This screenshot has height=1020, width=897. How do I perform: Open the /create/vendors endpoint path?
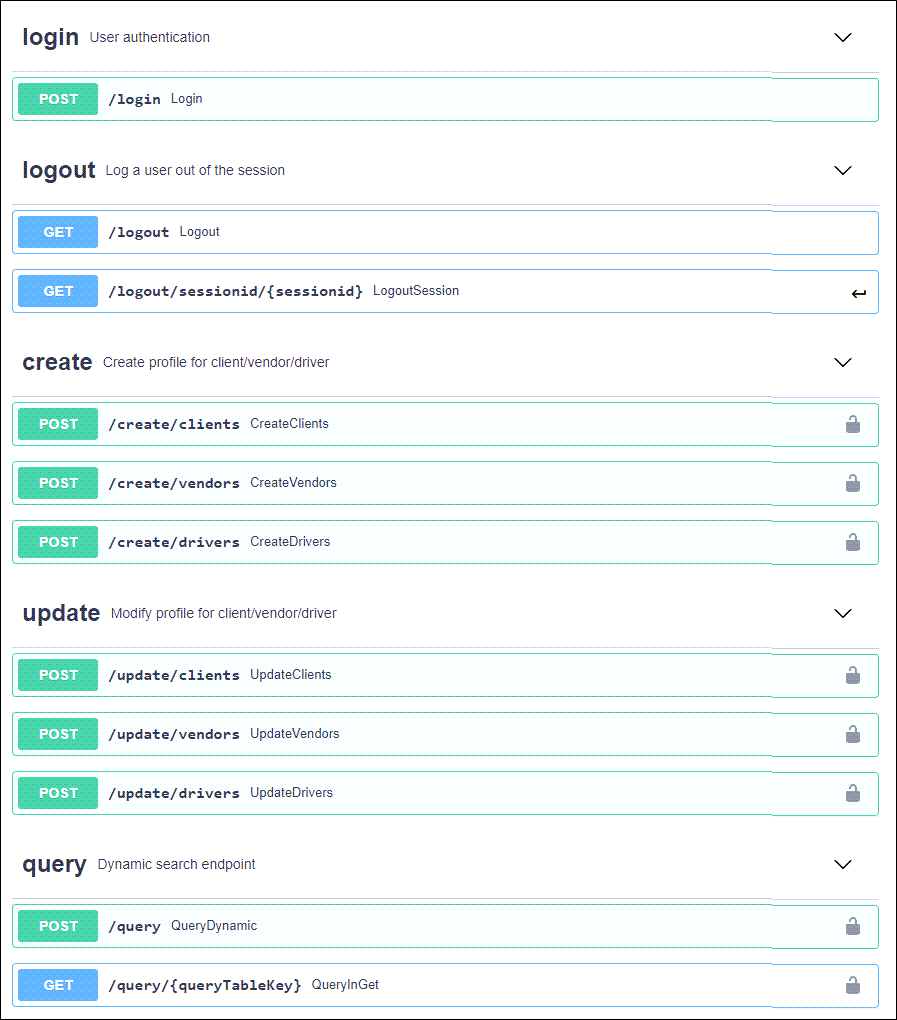174,483
